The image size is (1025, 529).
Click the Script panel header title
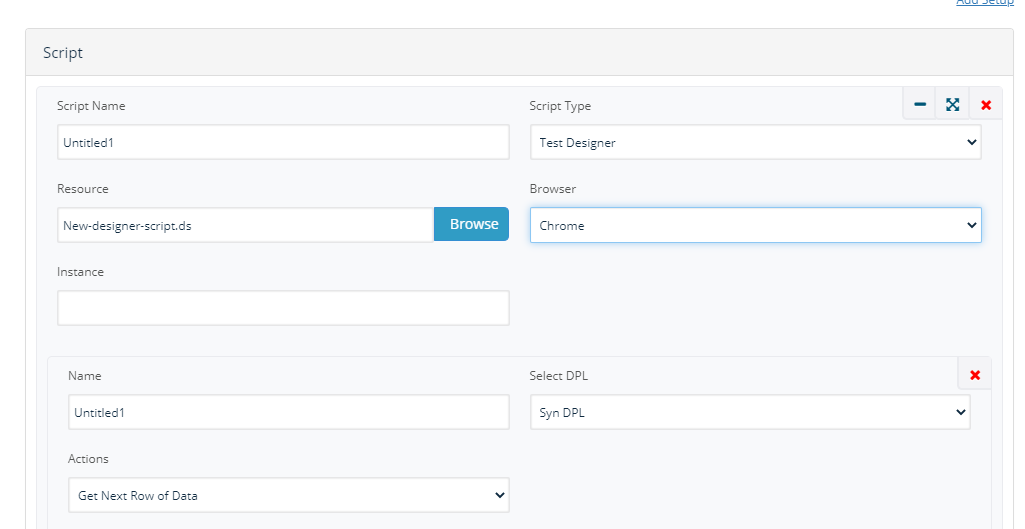pos(63,53)
